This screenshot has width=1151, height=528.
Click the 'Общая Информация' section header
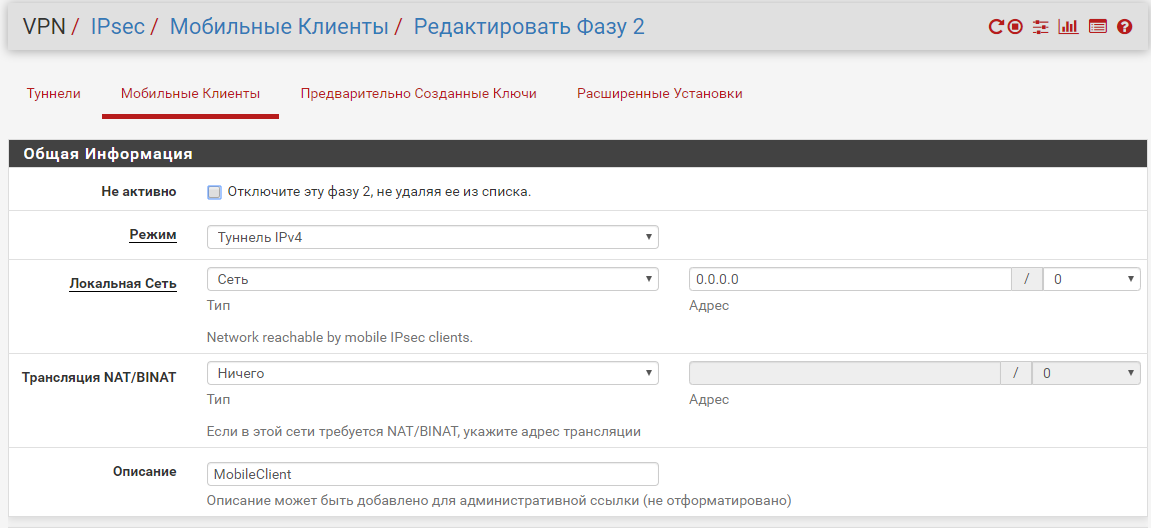[x=578, y=153]
